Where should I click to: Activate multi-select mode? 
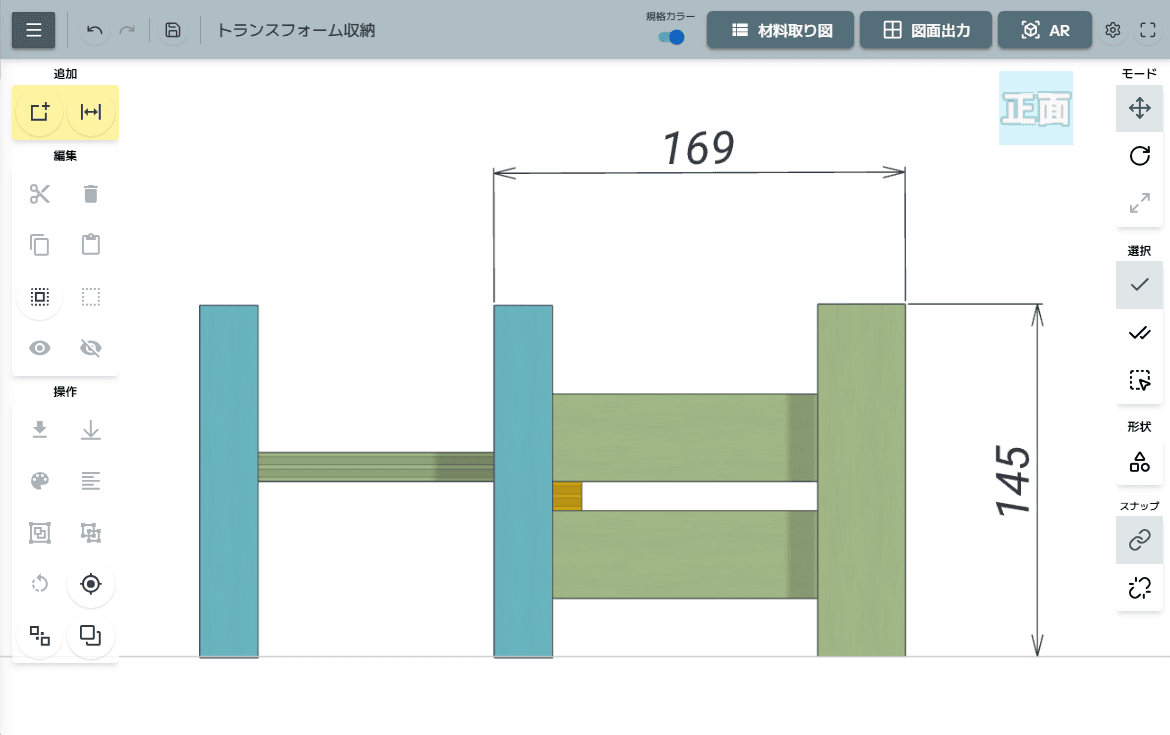pos(1139,333)
